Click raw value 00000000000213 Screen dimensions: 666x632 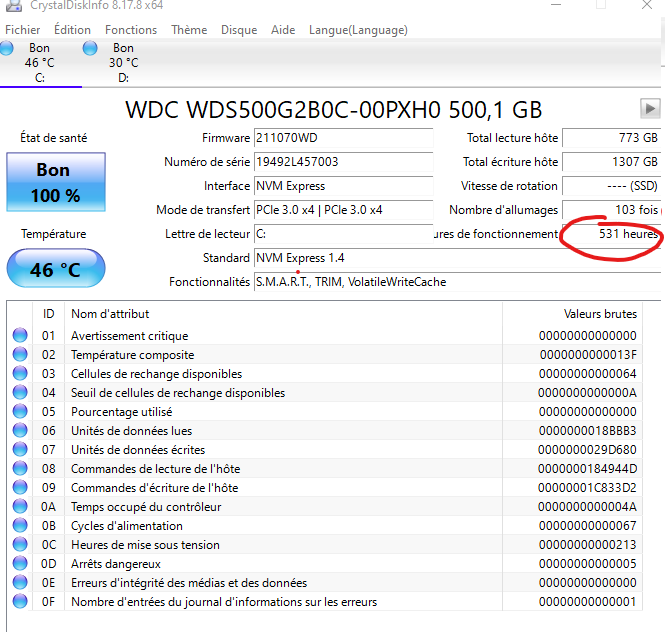pyautogui.click(x=588, y=545)
